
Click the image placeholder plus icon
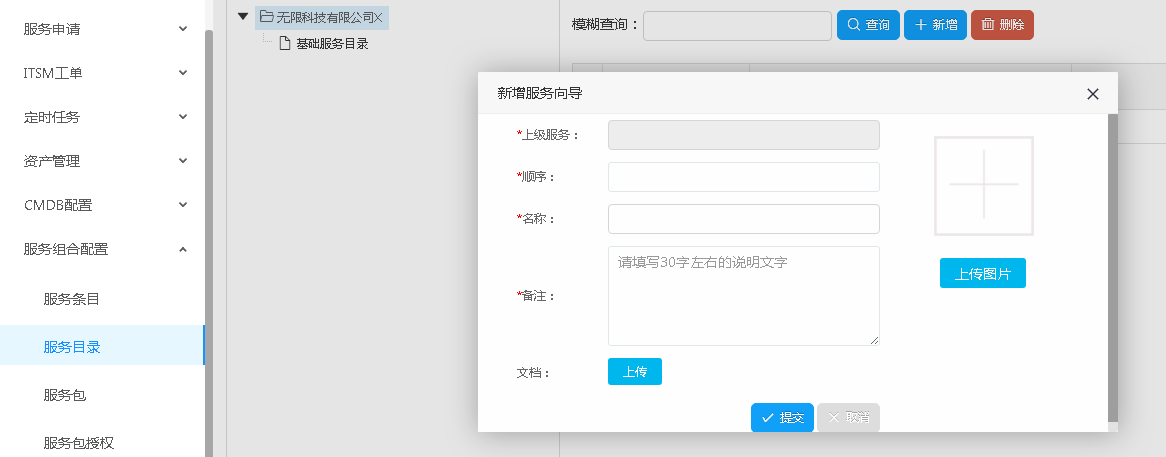pos(983,185)
